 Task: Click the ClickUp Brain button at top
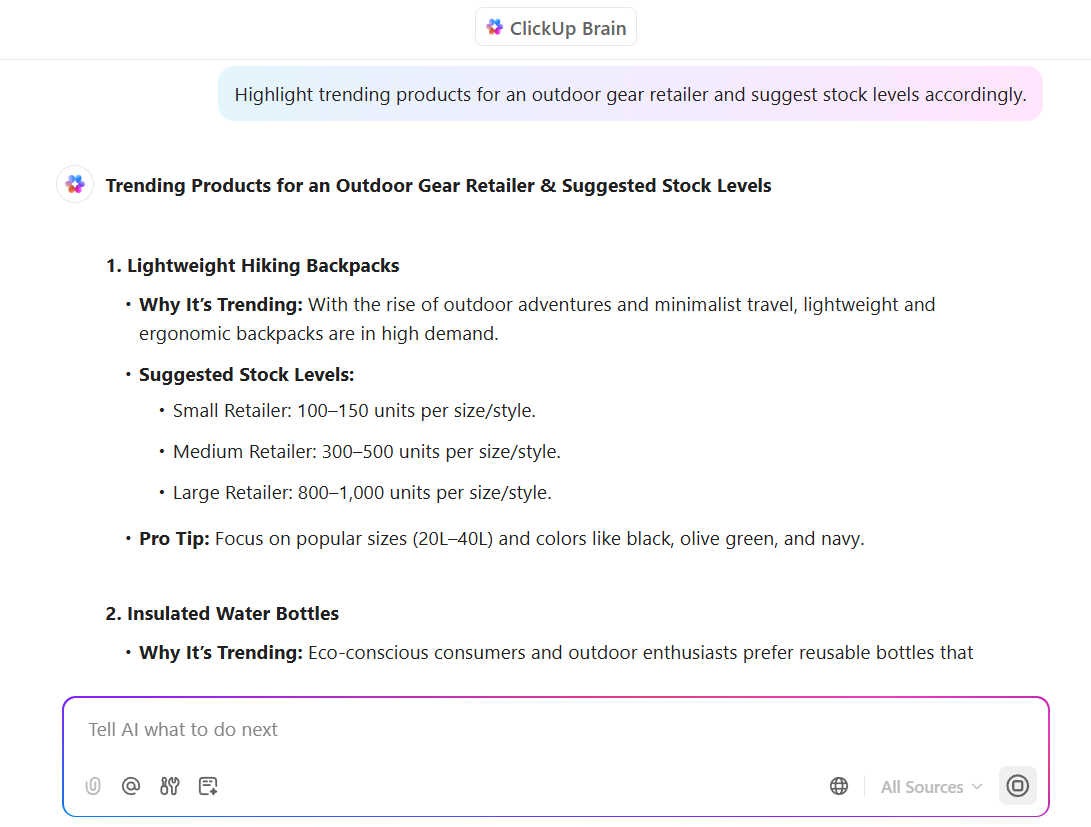tap(556, 28)
